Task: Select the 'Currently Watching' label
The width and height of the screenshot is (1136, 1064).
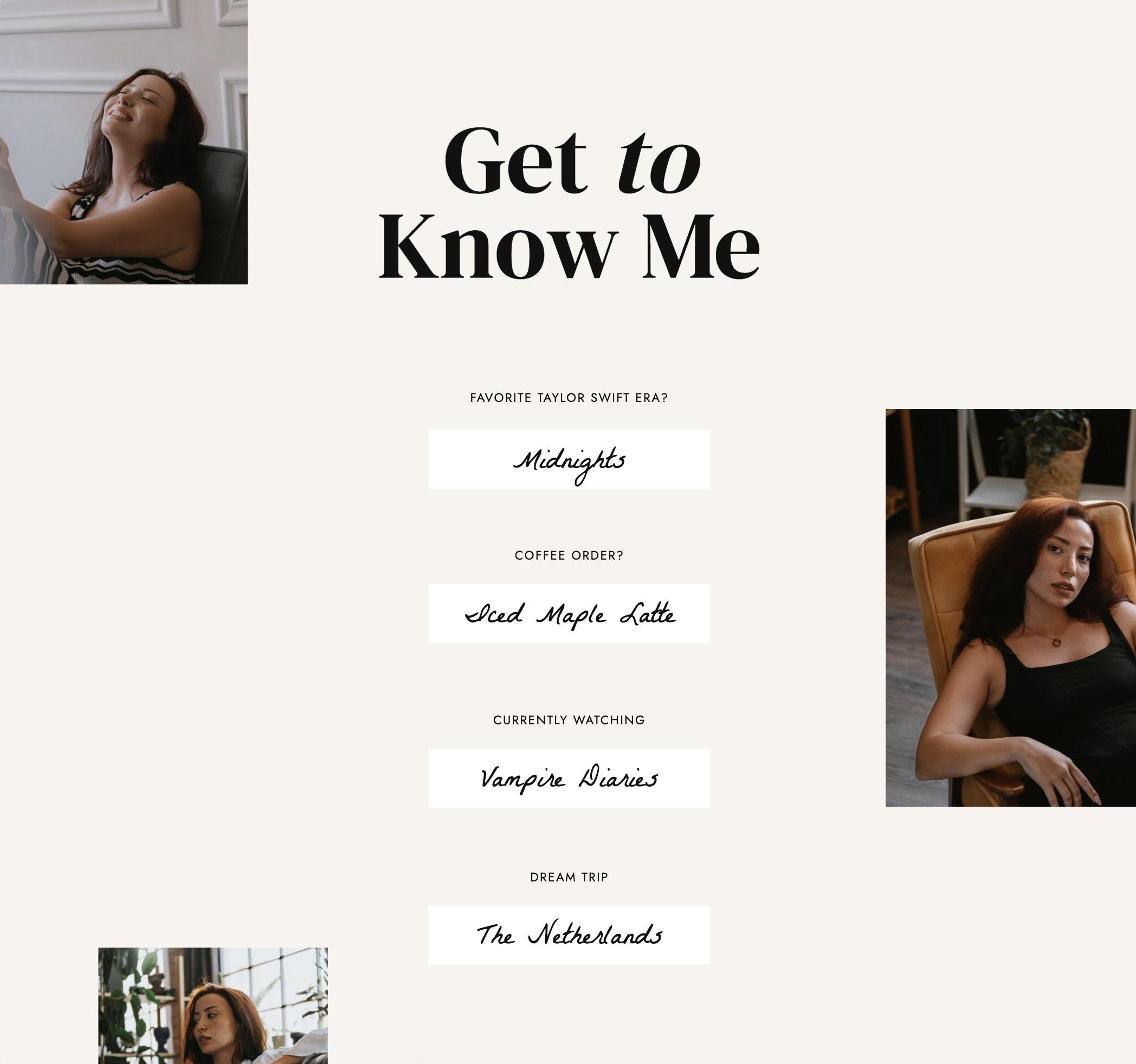Action: (x=569, y=720)
